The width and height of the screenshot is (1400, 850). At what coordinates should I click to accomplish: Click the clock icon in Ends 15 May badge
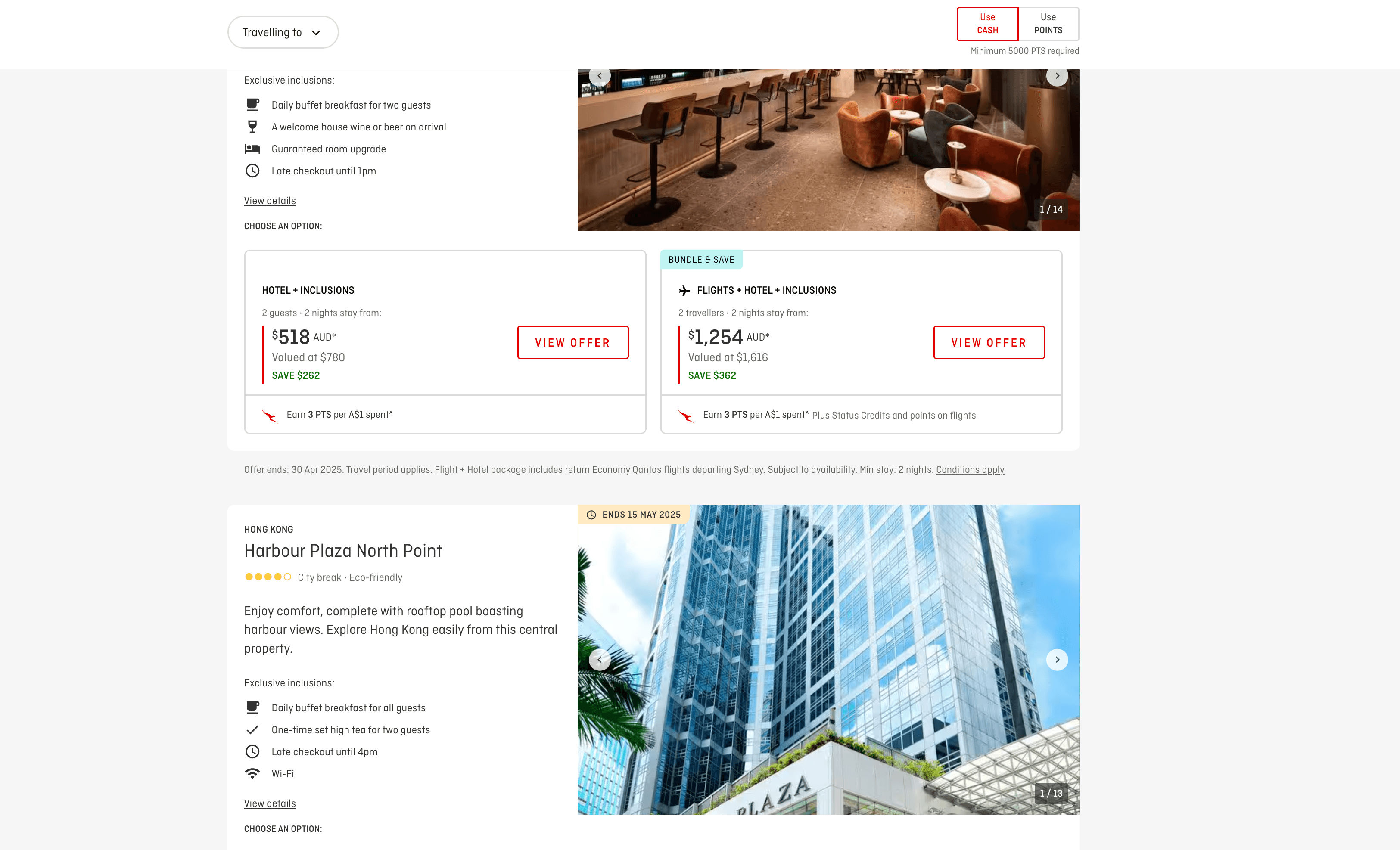(x=591, y=515)
